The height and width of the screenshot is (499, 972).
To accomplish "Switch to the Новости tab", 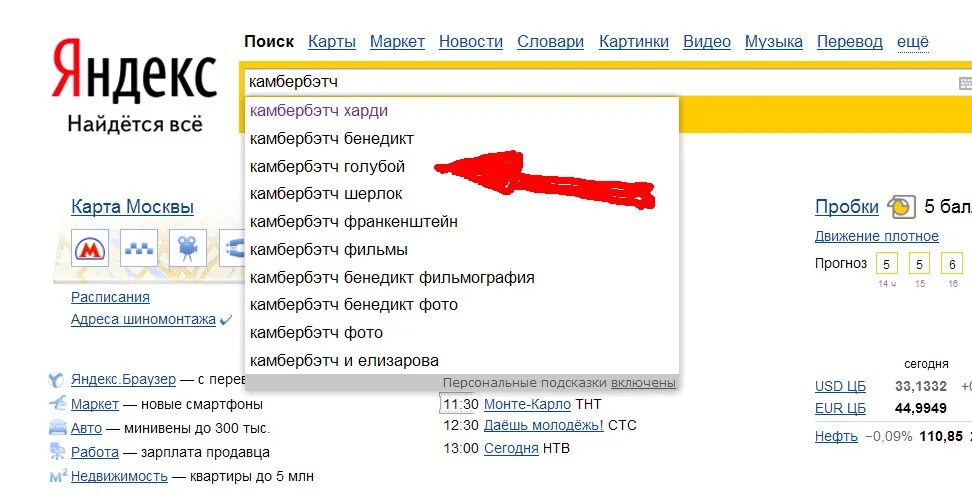I will [x=471, y=42].
